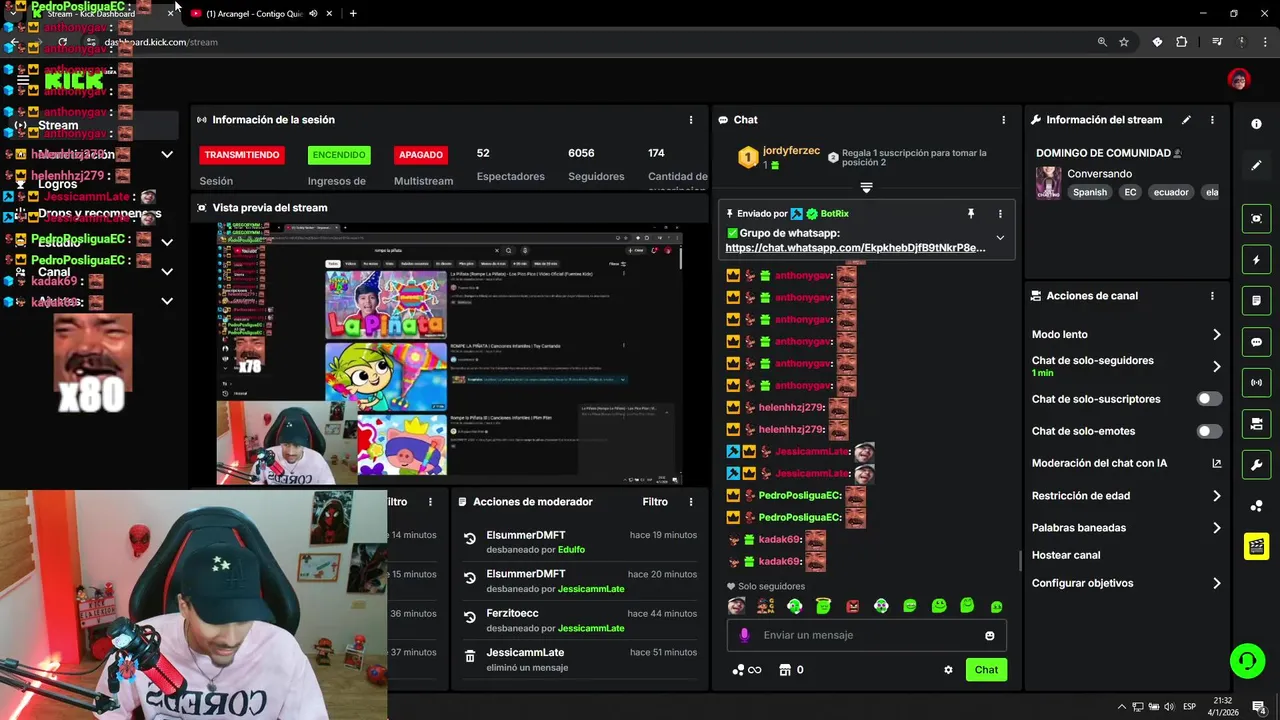Image resolution: width=1280 pixels, height=720 pixels.
Task: Toggle Chat de solo-emotes switch
Action: (1209, 431)
